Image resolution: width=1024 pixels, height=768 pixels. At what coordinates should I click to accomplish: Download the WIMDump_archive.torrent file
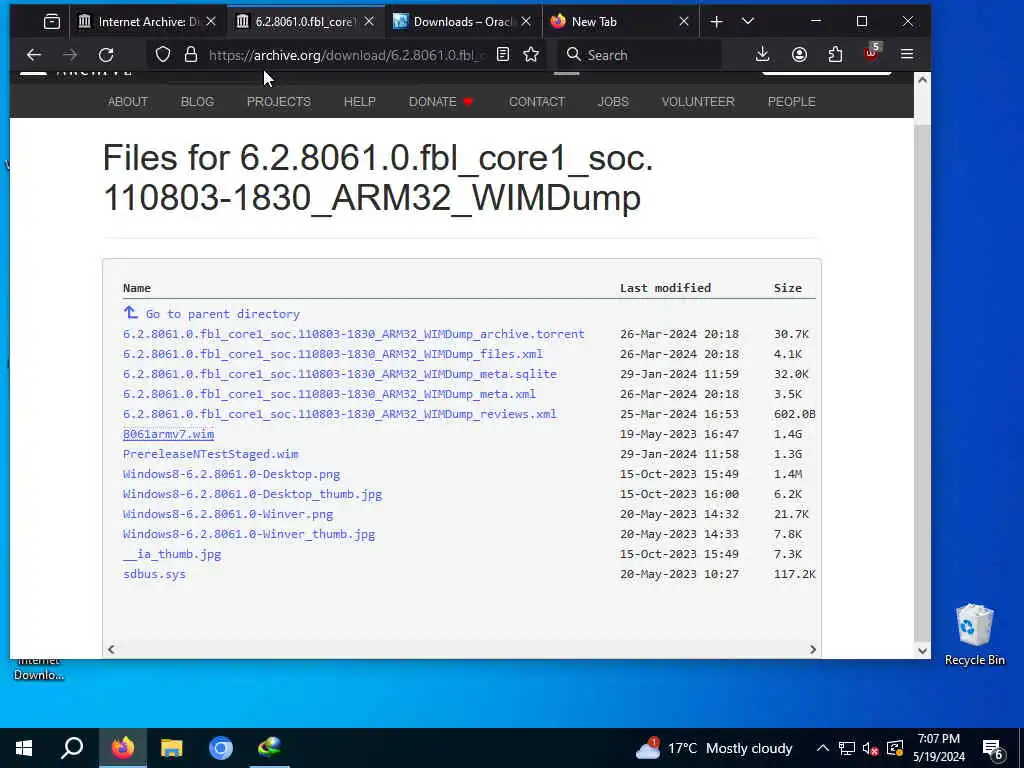point(353,334)
